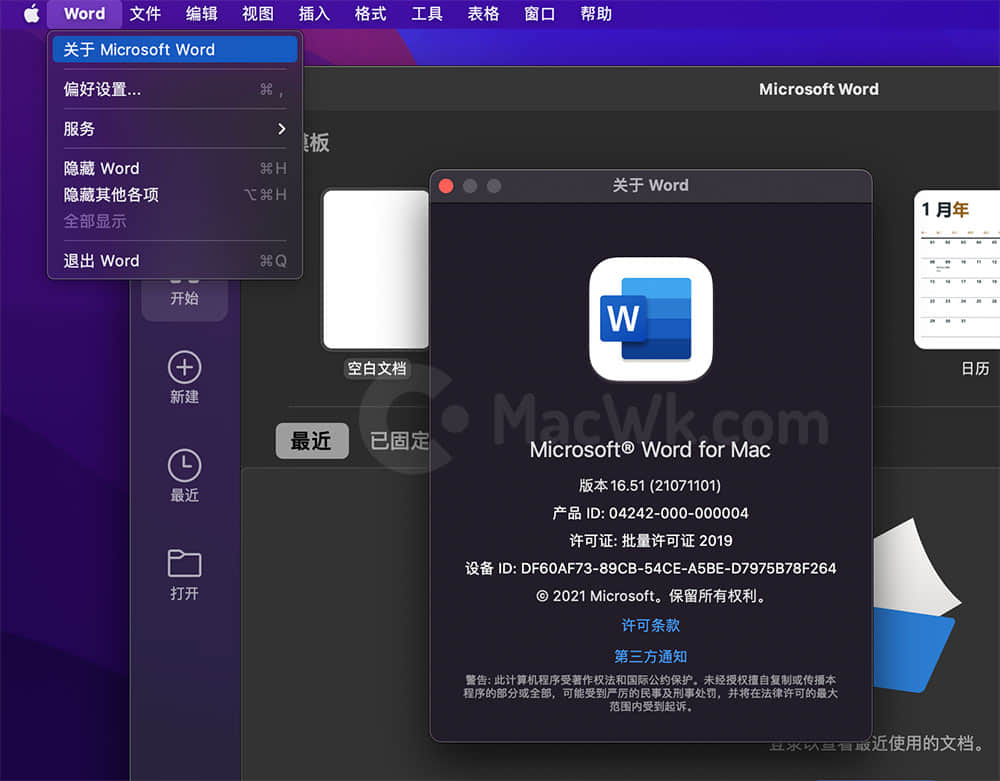
Task: Open the 帮助 menu
Action: point(596,13)
